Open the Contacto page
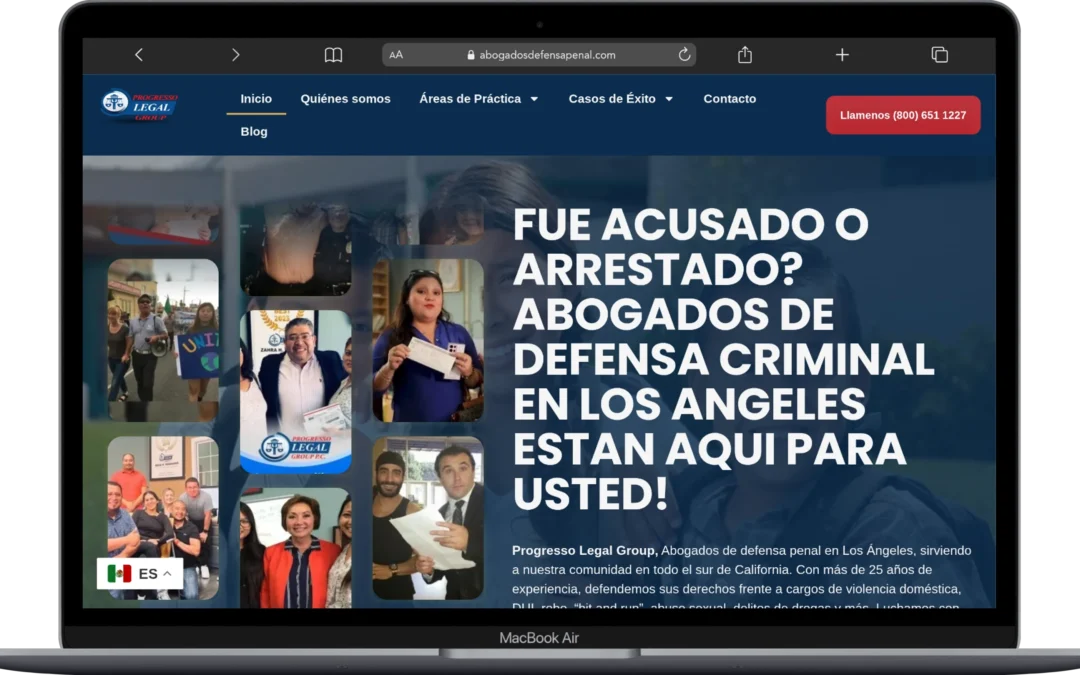 click(730, 99)
